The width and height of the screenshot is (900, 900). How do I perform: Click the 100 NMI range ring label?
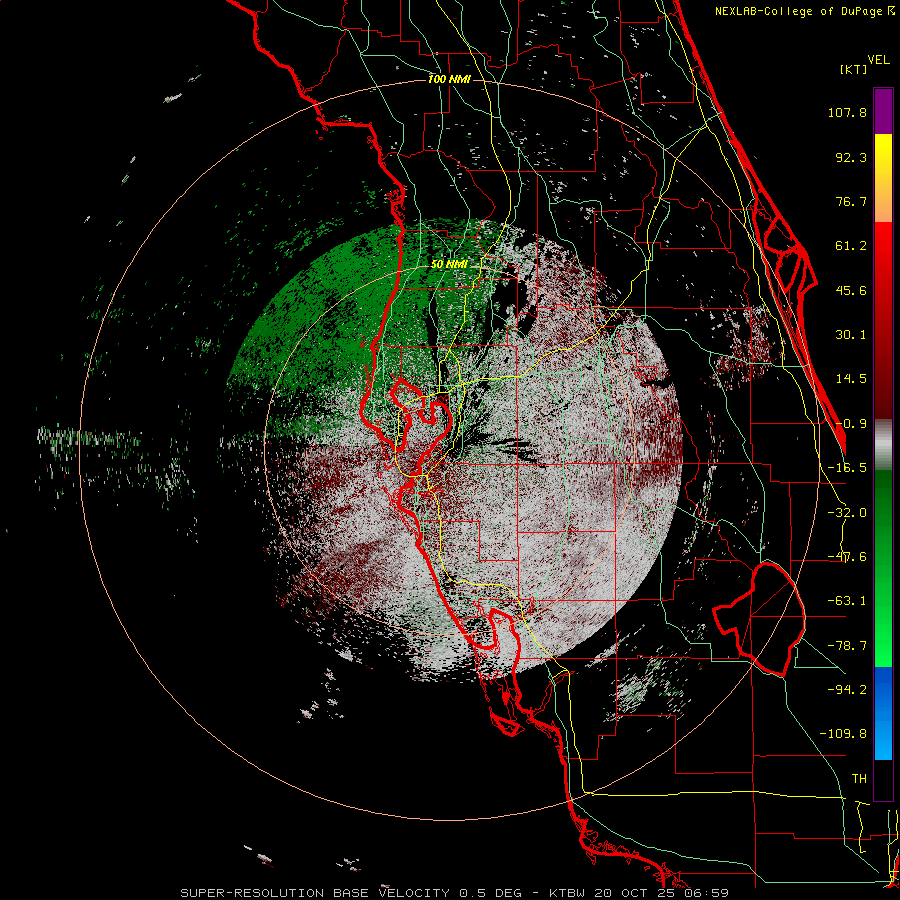449,79
